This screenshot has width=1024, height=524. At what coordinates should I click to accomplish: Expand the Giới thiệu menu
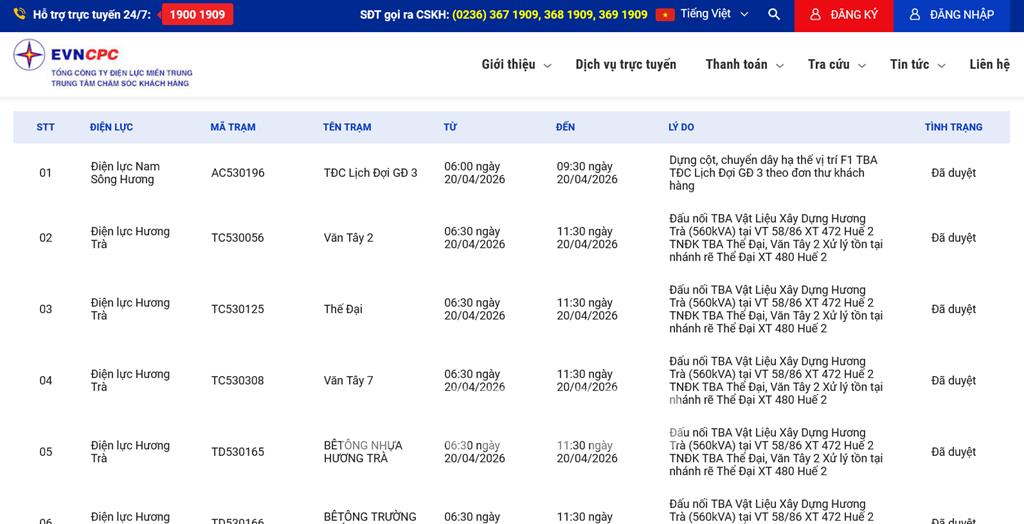515,65
